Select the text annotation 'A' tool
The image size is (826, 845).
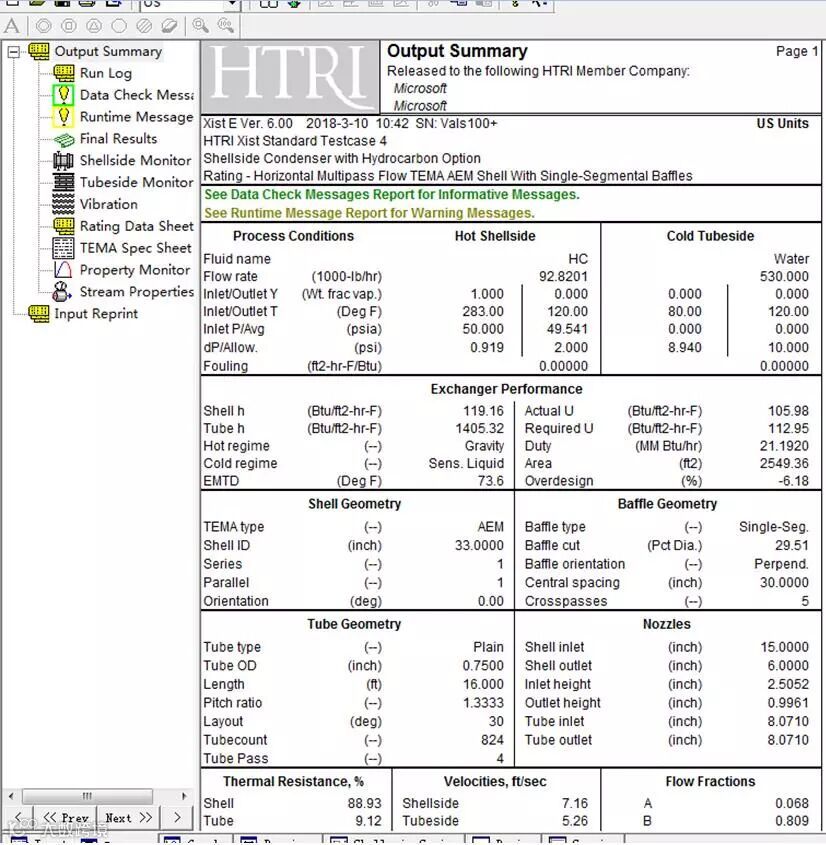[x=11, y=25]
